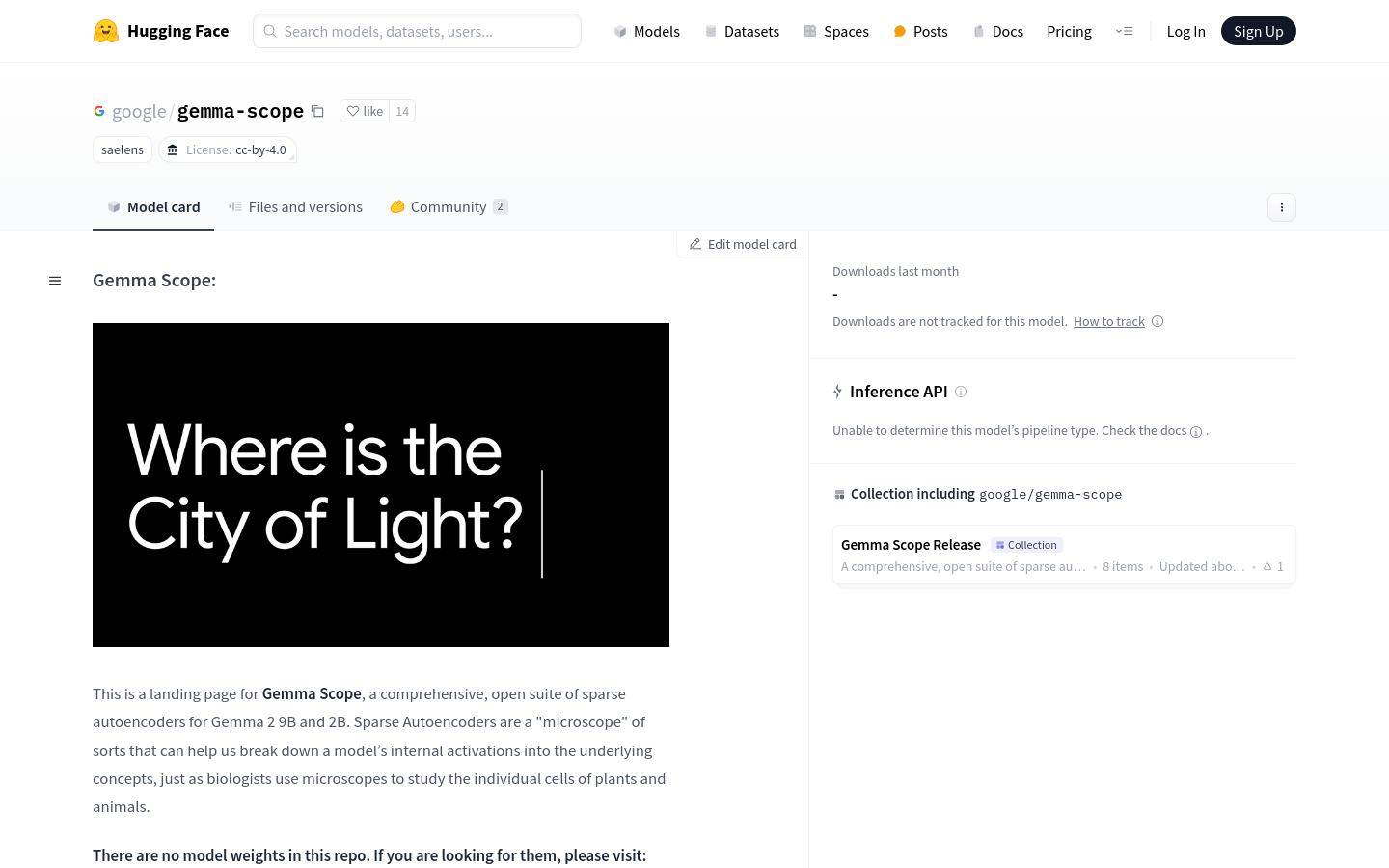Click the Downloads last month label
This screenshot has height=868, width=1389.
pos(895,271)
